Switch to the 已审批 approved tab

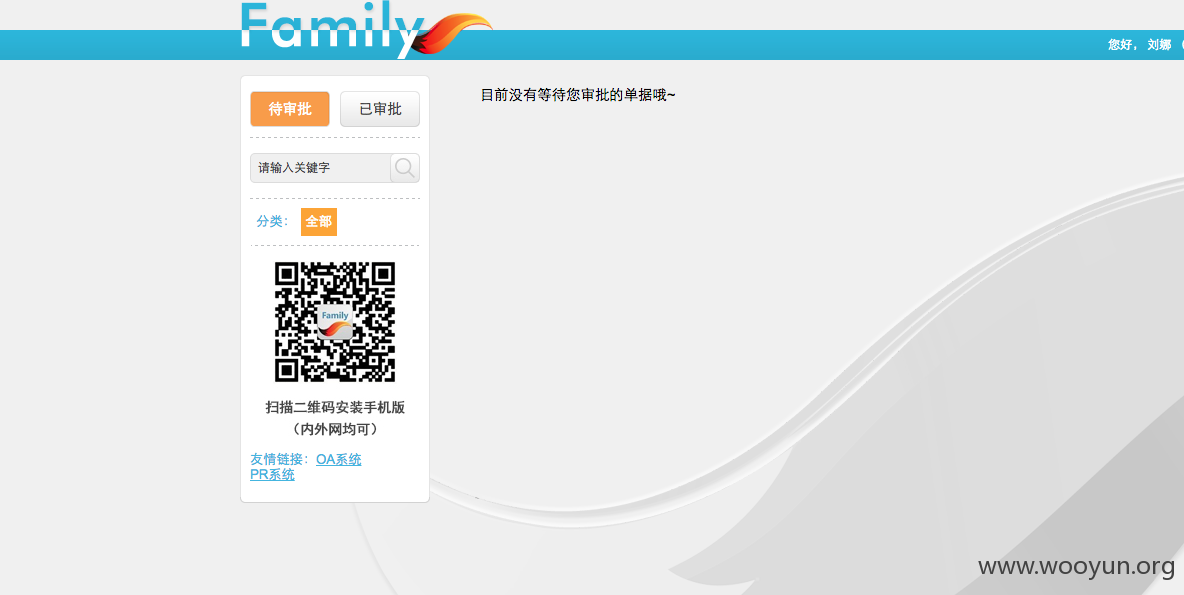pos(380,109)
